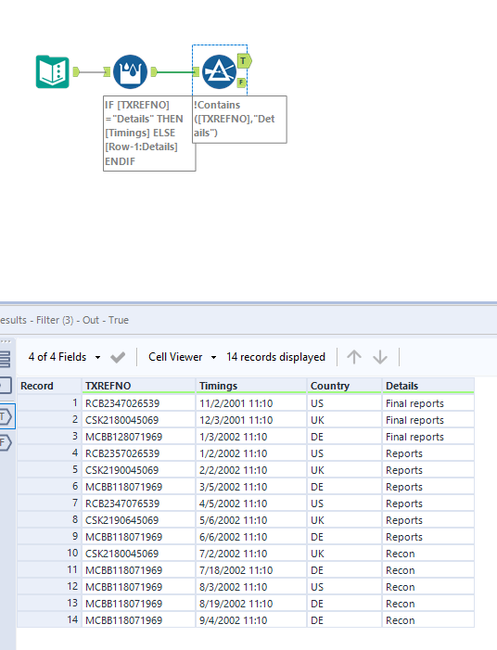497x650 pixels.
Task: Select timing 9/4/2002 11:10
Action: 251,620
